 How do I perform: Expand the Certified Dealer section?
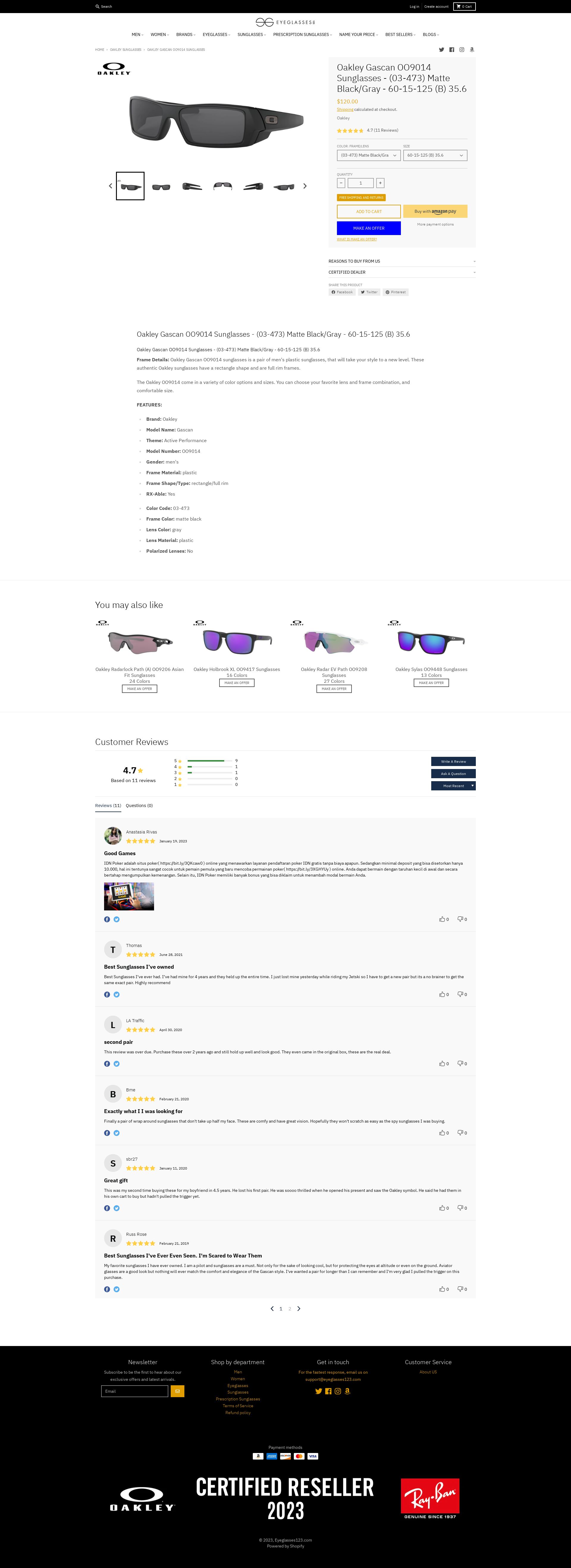coord(402,272)
